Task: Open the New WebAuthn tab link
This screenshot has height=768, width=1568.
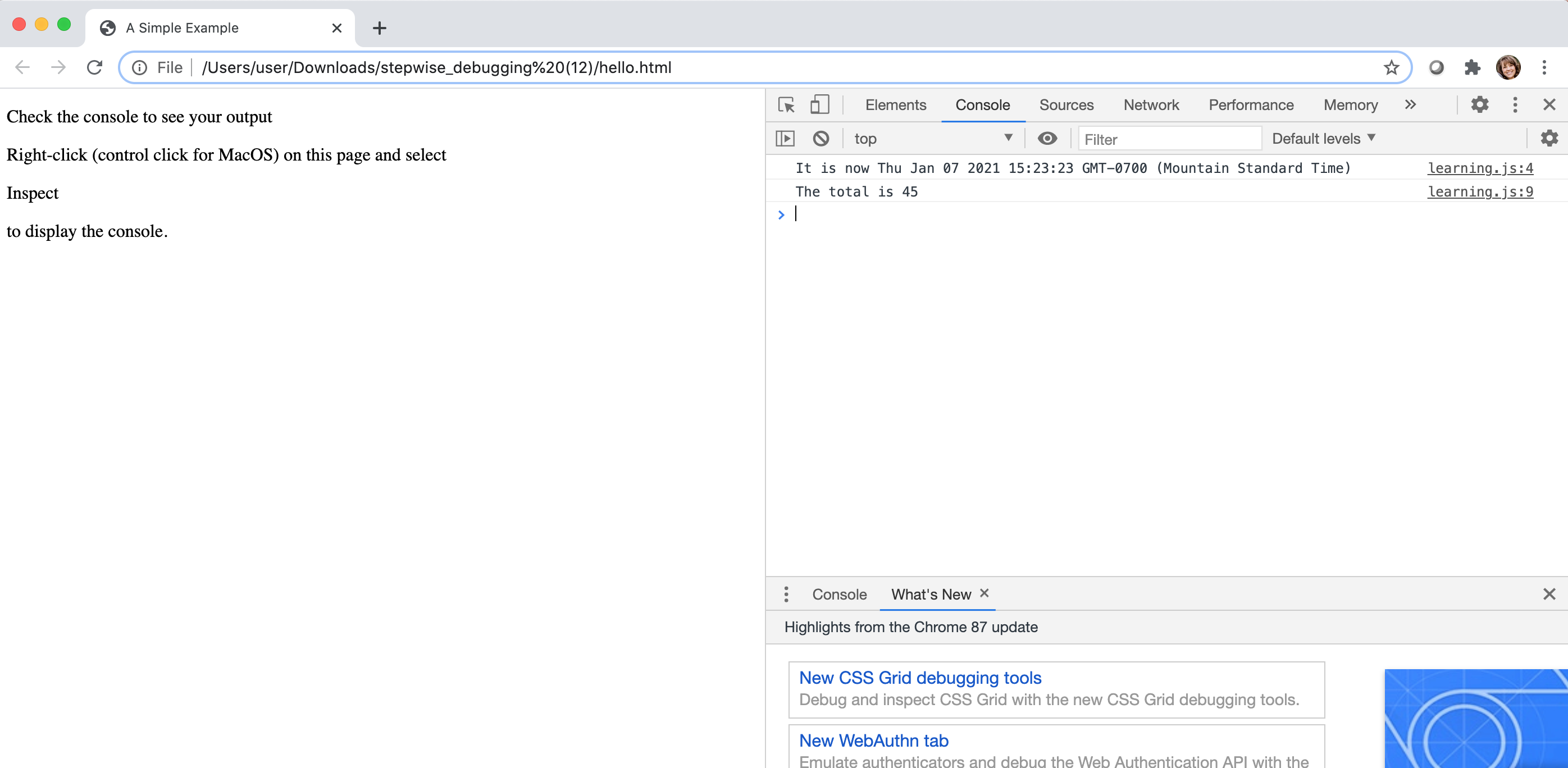Action: 873,740
